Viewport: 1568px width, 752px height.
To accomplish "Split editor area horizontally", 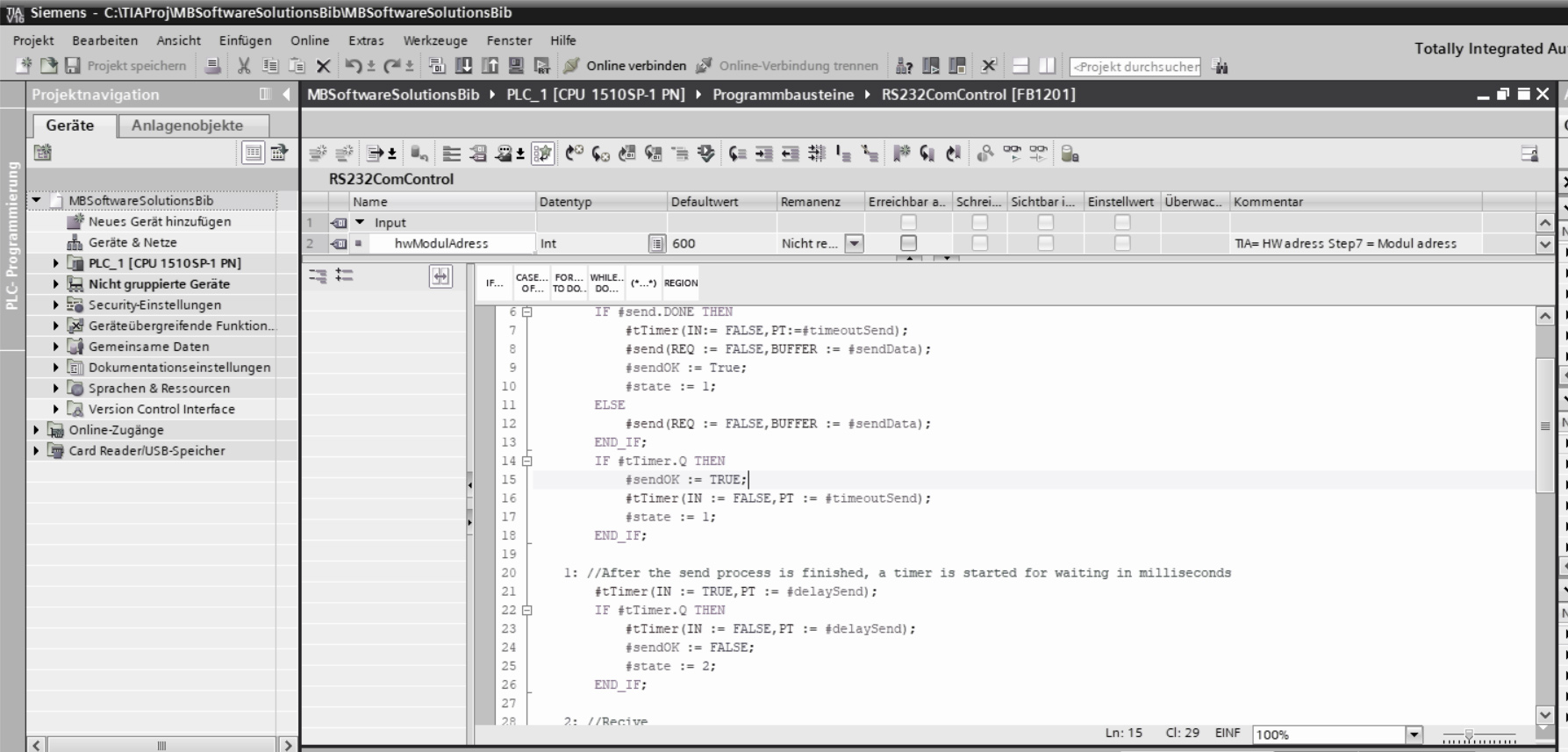I will [x=1020, y=66].
